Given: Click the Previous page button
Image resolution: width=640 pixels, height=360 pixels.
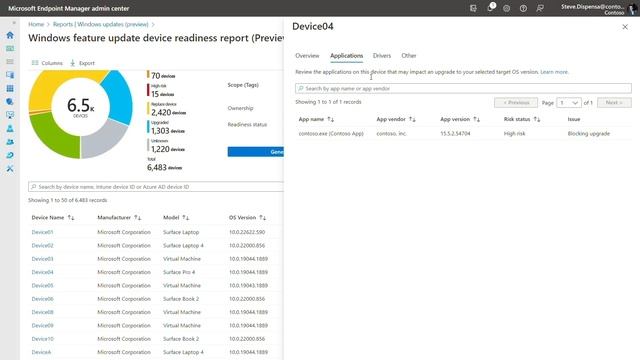Looking at the screenshot, I should (x=516, y=102).
